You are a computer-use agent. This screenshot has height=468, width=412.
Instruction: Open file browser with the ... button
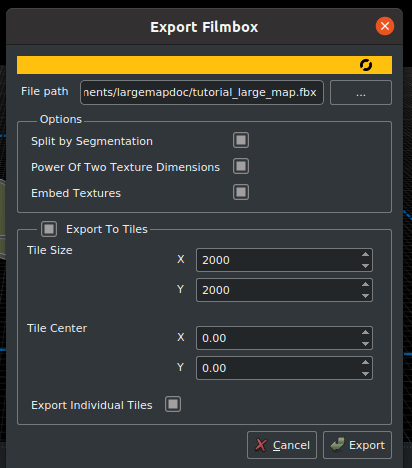(361, 92)
